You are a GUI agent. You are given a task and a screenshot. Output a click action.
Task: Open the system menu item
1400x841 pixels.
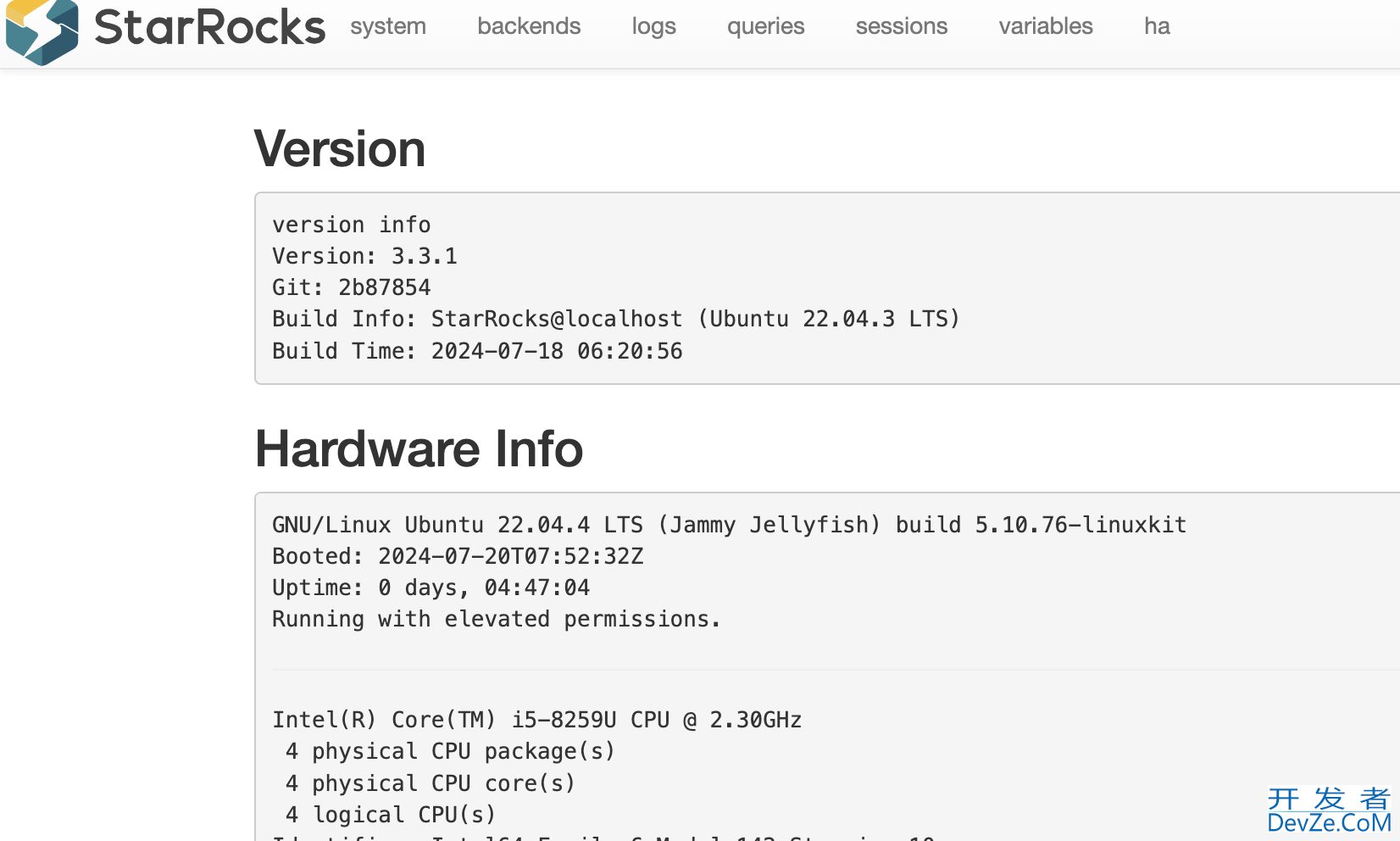[x=388, y=26]
